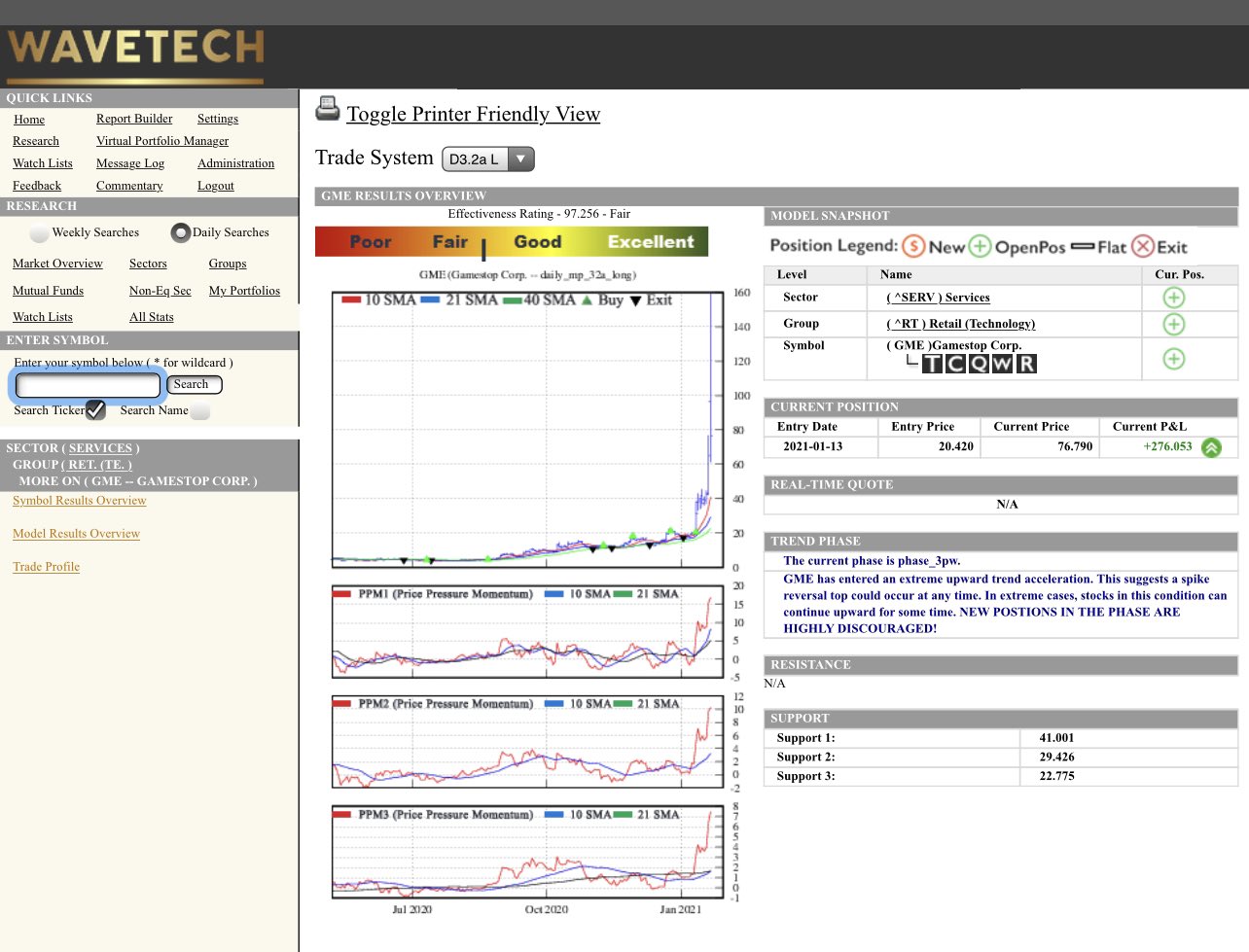Enable the Search Name checkbox
Screen dimensions: 1249x952
click(x=199, y=410)
